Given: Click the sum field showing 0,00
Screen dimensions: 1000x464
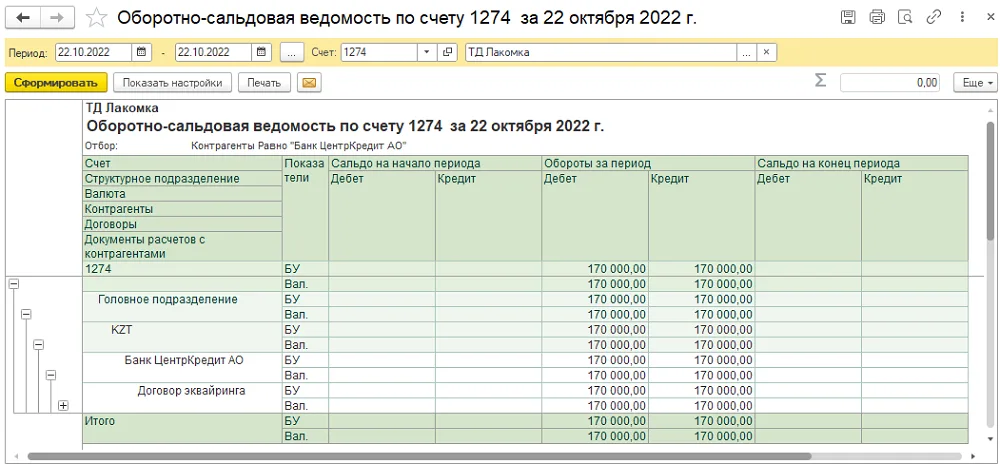Looking at the screenshot, I should (891, 82).
